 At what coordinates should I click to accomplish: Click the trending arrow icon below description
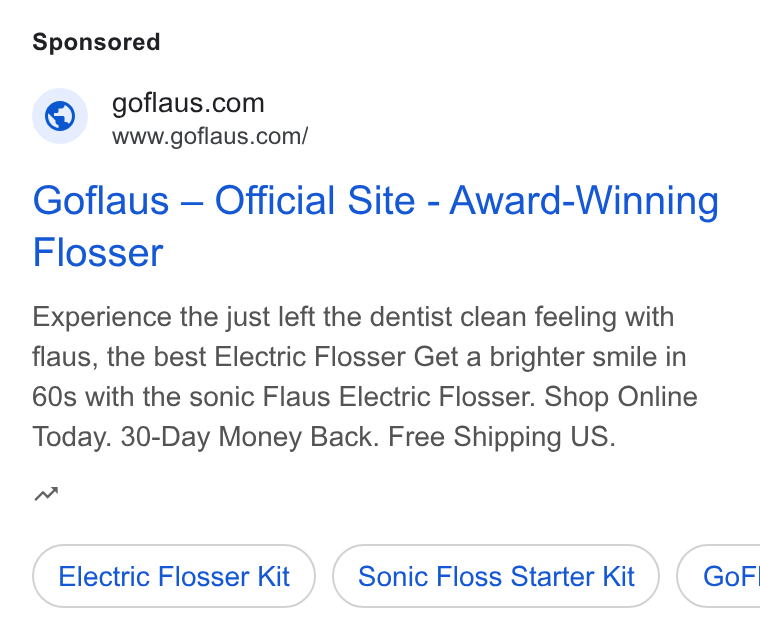click(x=47, y=494)
